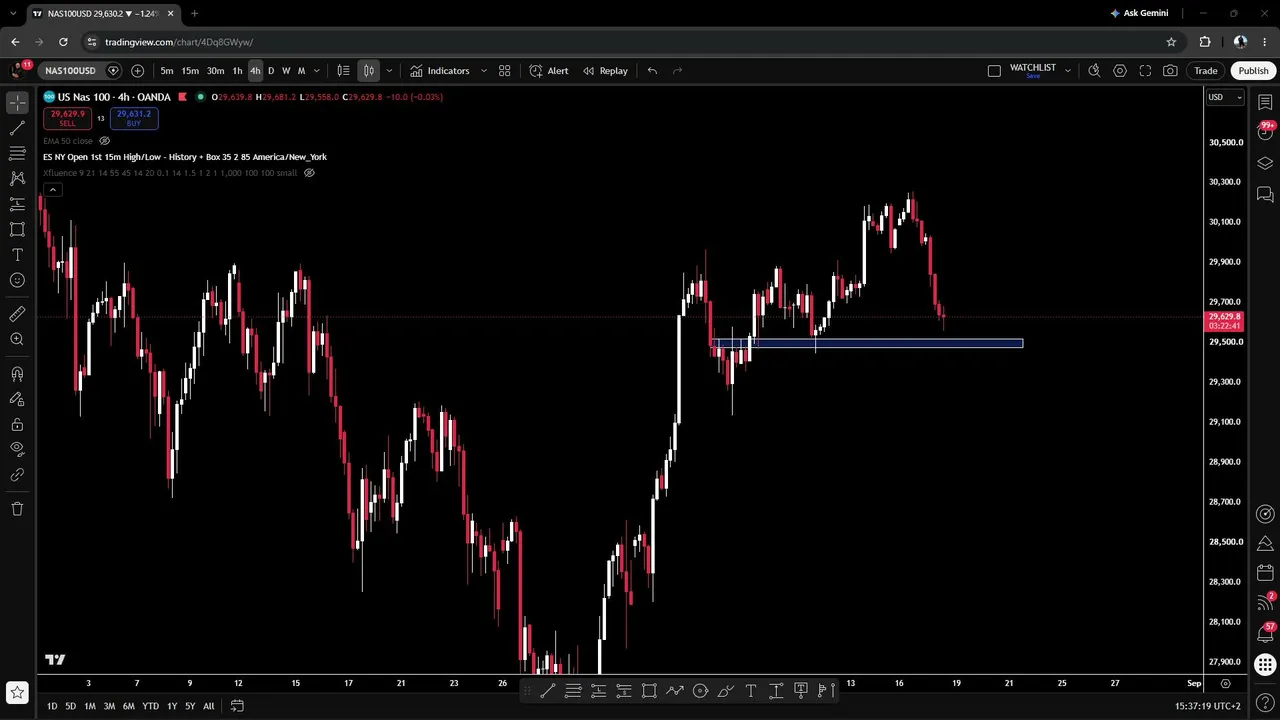1280x720 pixels.
Task: Open the geometric shapes tool
Action: [17, 229]
